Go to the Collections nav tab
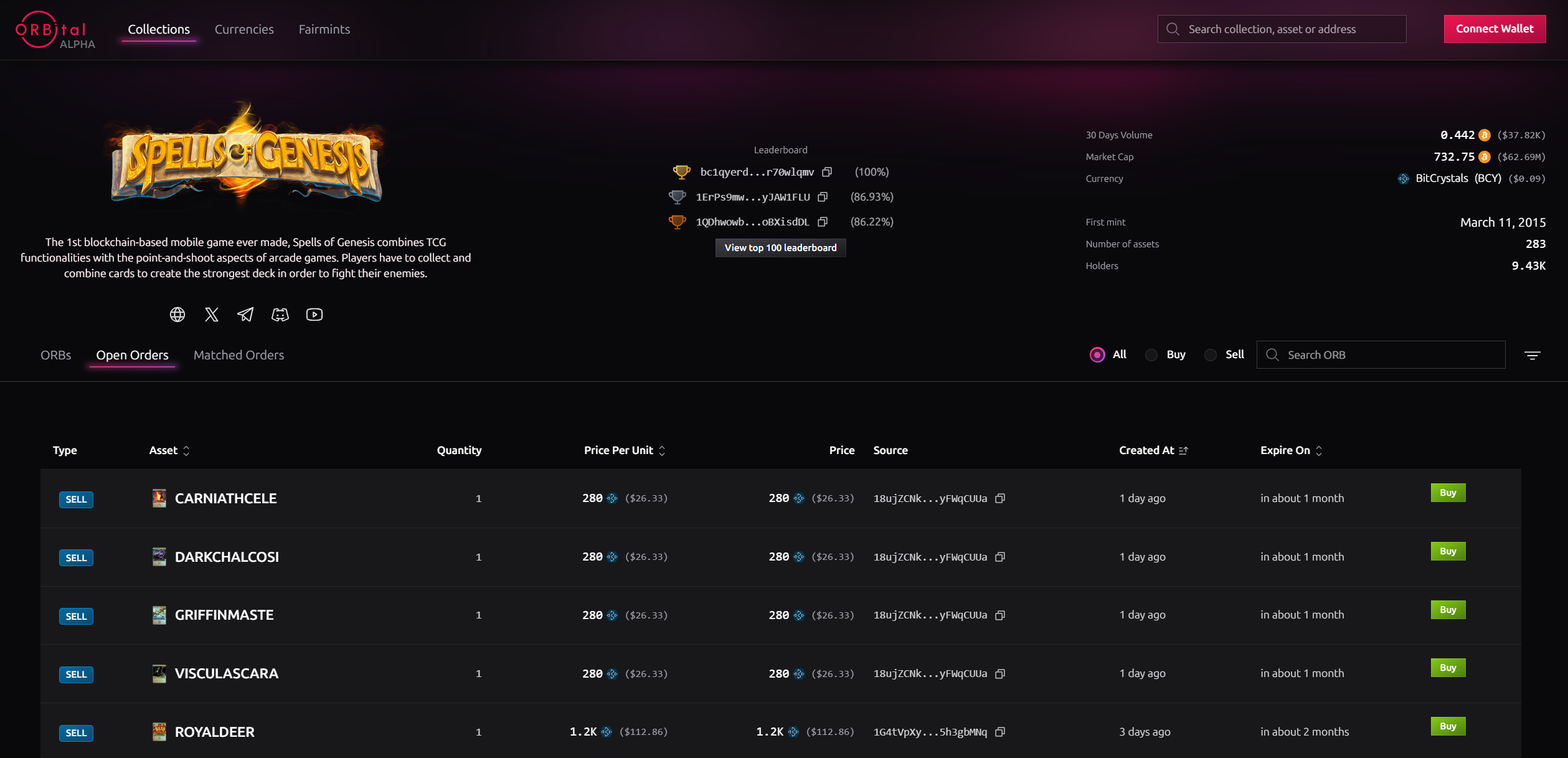 tap(159, 29)
